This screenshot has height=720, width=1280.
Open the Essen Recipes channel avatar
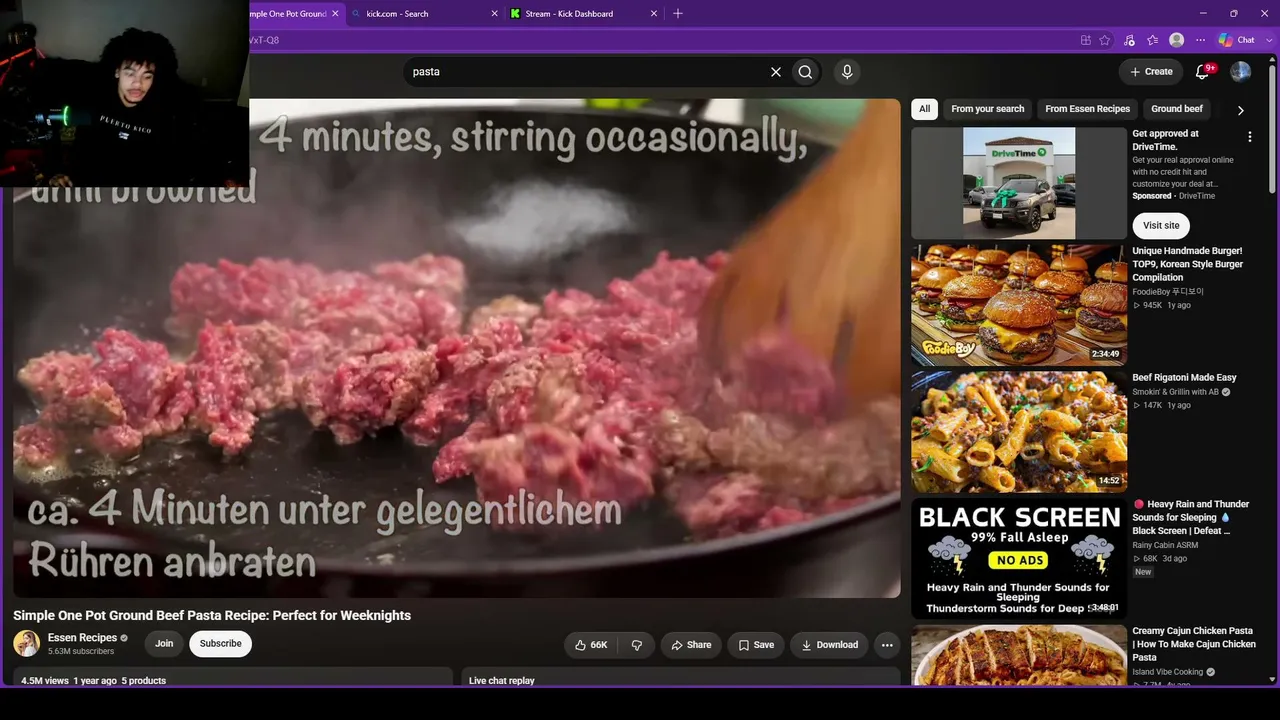(x=26, y=644)
